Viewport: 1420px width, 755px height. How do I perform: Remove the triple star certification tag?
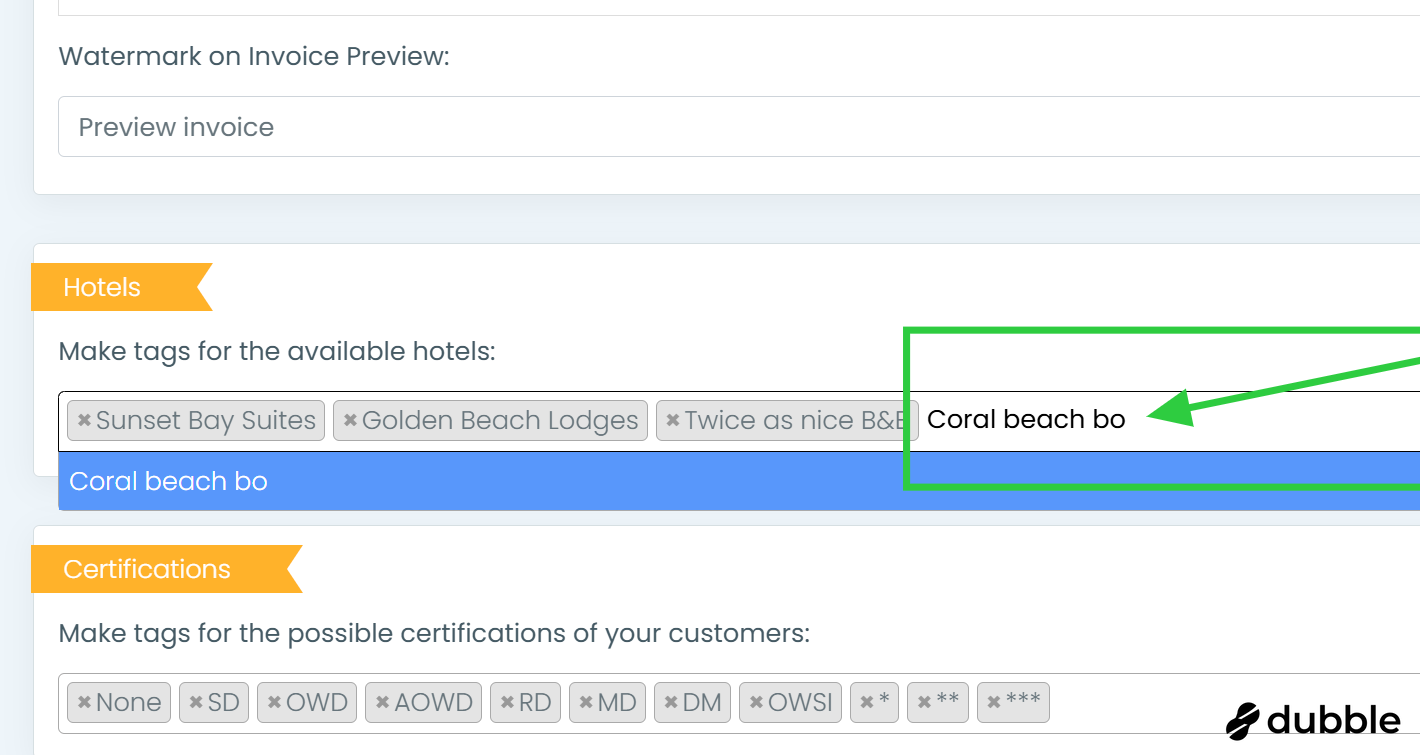click(x=994, y=703)
